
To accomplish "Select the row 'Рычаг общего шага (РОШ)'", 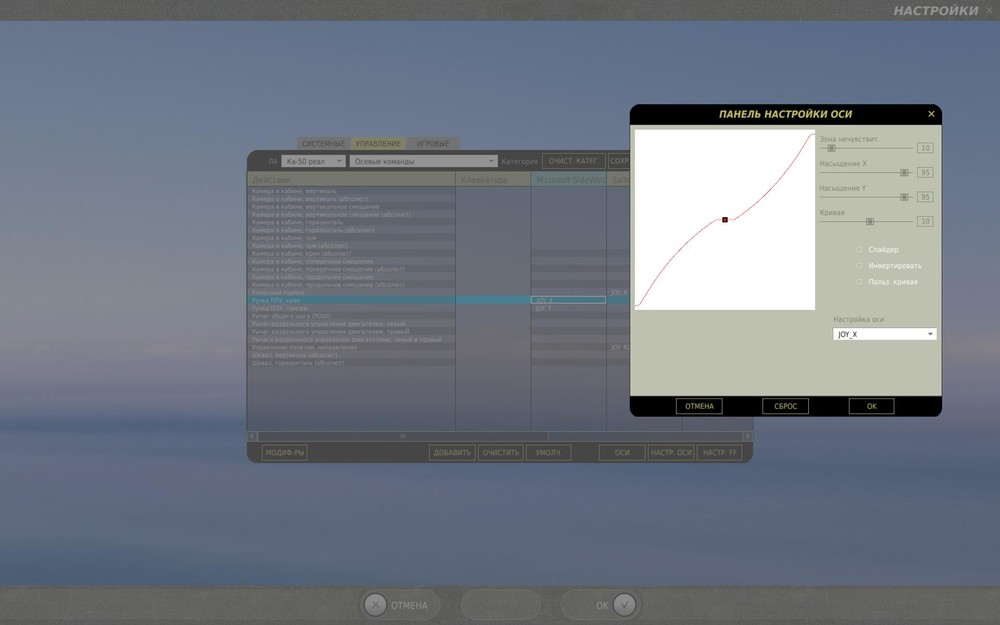I will (x=351, y=316).
